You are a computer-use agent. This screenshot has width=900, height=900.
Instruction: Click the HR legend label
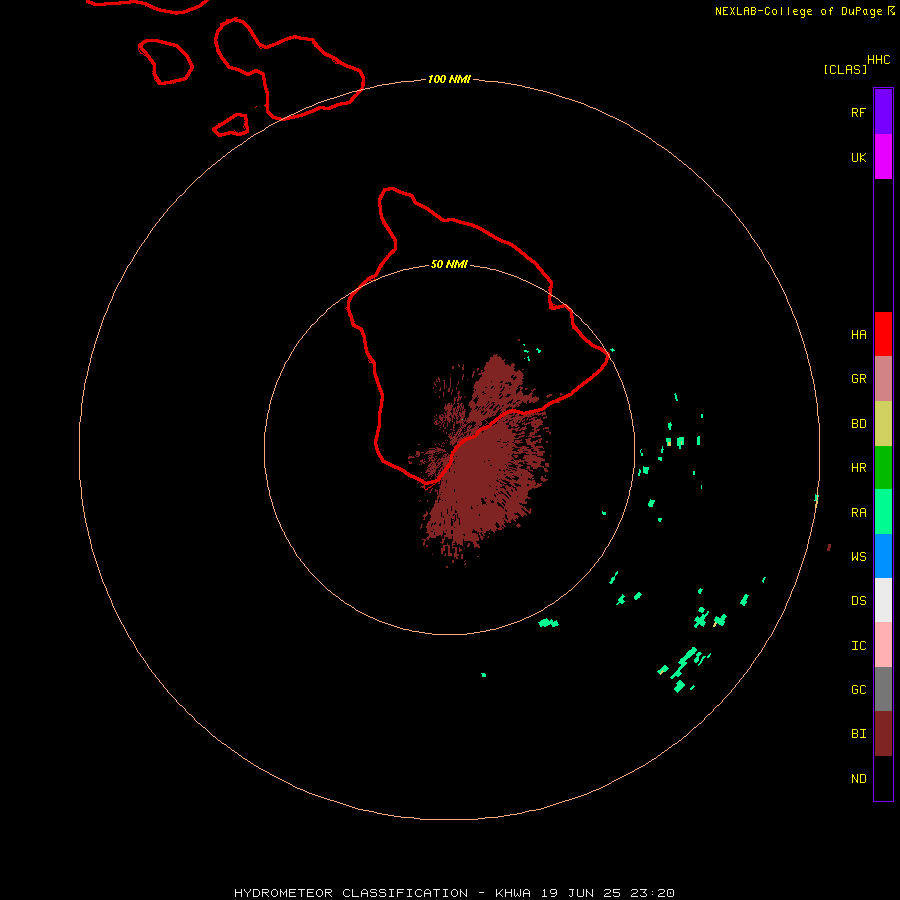858,468
